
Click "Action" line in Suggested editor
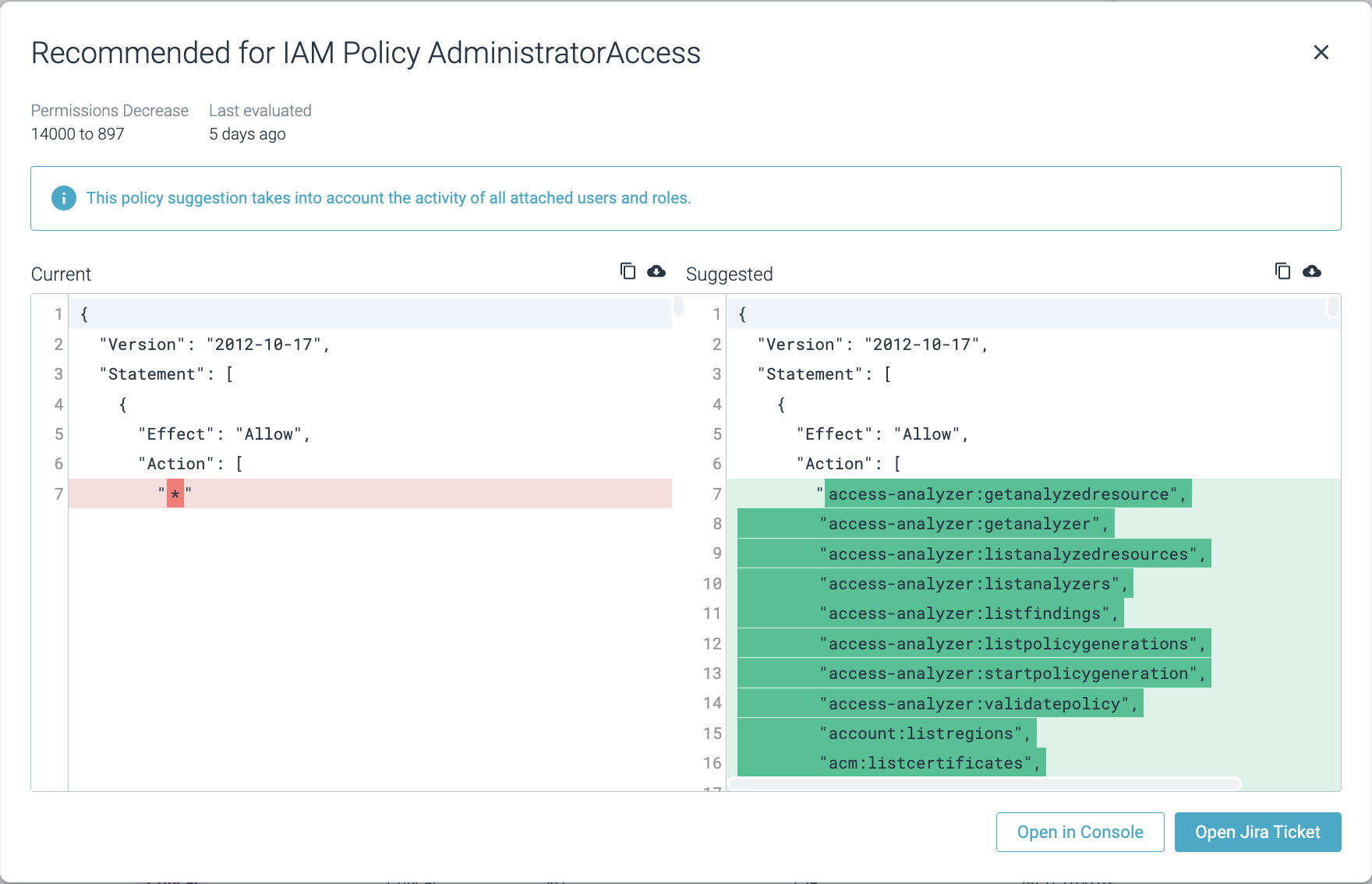[x=1034, y=464]
